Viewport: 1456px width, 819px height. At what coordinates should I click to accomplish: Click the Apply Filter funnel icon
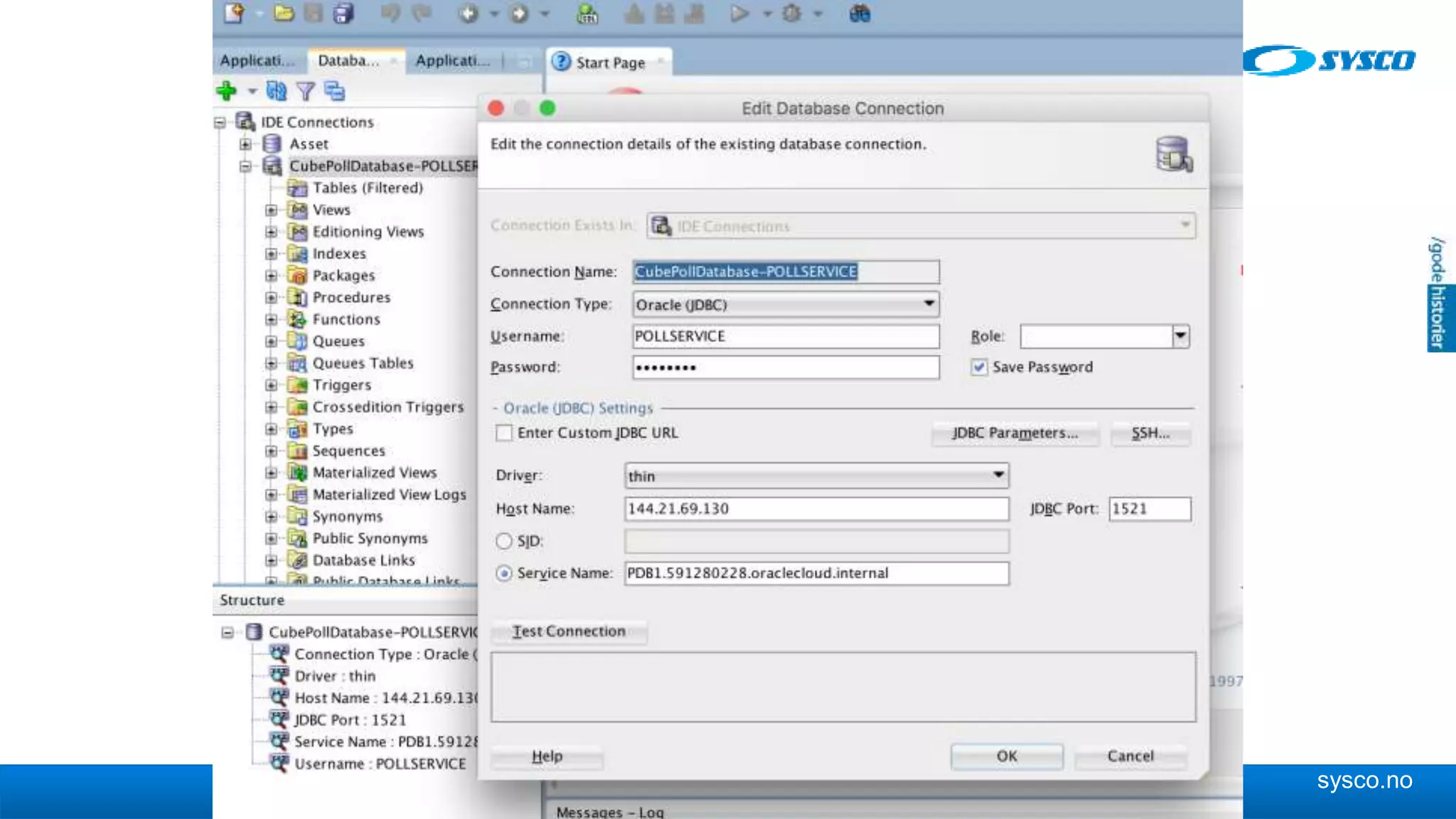(306, 91)
